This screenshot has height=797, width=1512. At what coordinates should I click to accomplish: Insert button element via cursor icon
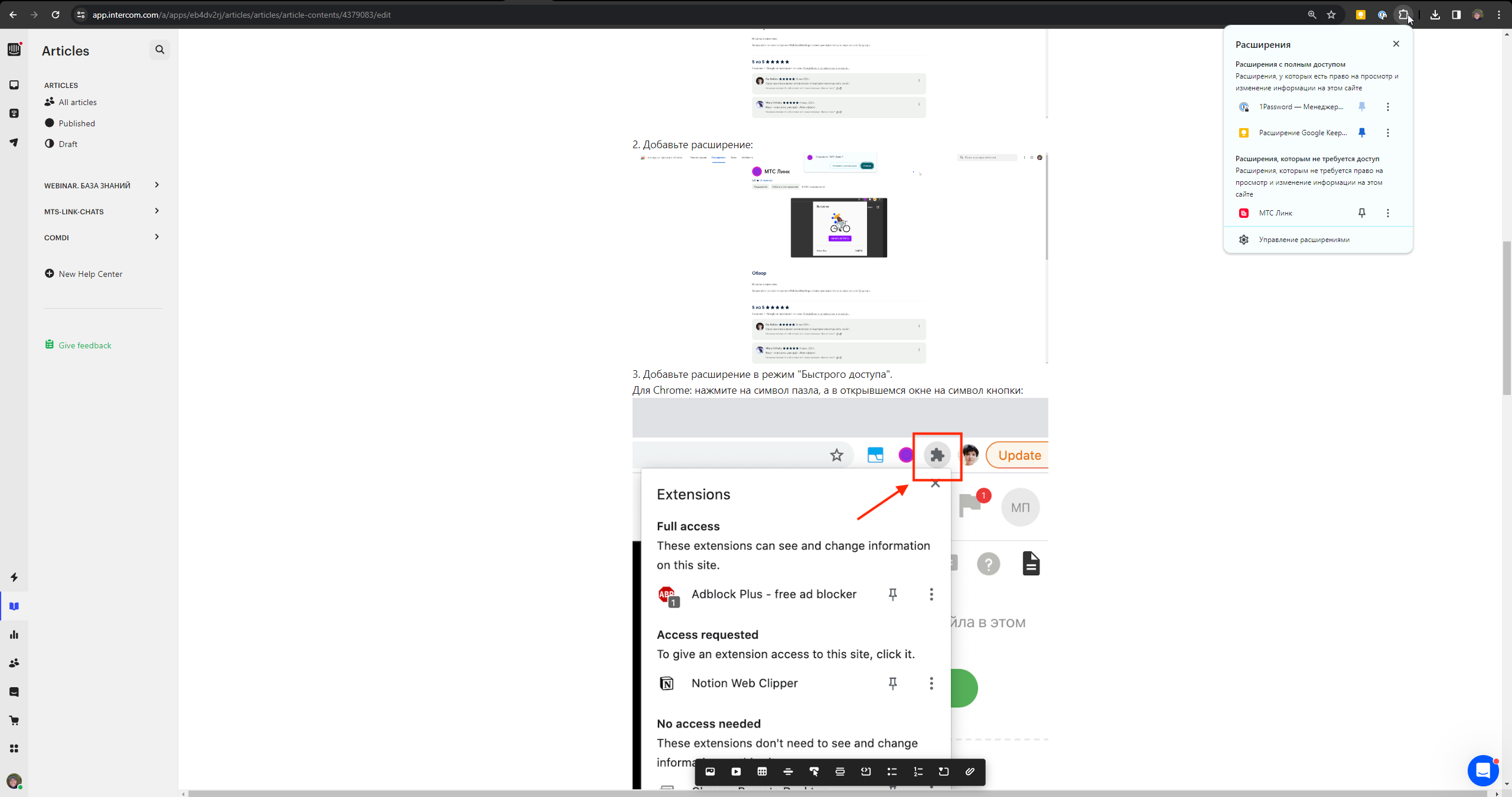pos(814,772)
